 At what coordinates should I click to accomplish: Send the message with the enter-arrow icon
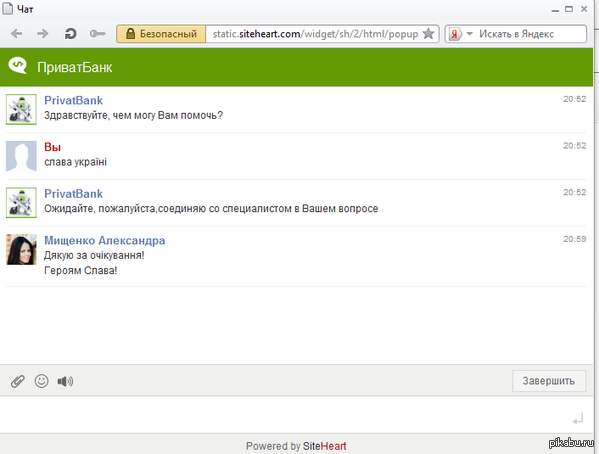pos(578,419)
